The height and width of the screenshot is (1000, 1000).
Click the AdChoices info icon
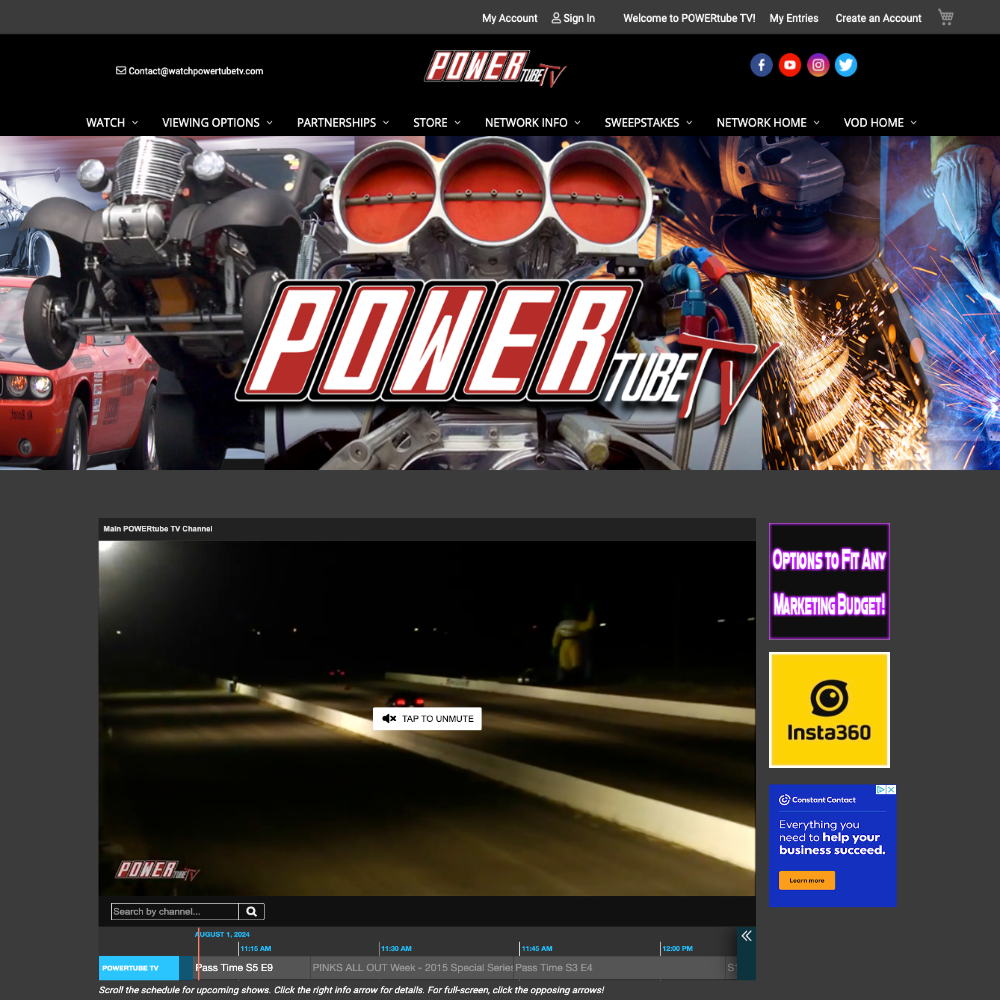[x=881, y=790]
